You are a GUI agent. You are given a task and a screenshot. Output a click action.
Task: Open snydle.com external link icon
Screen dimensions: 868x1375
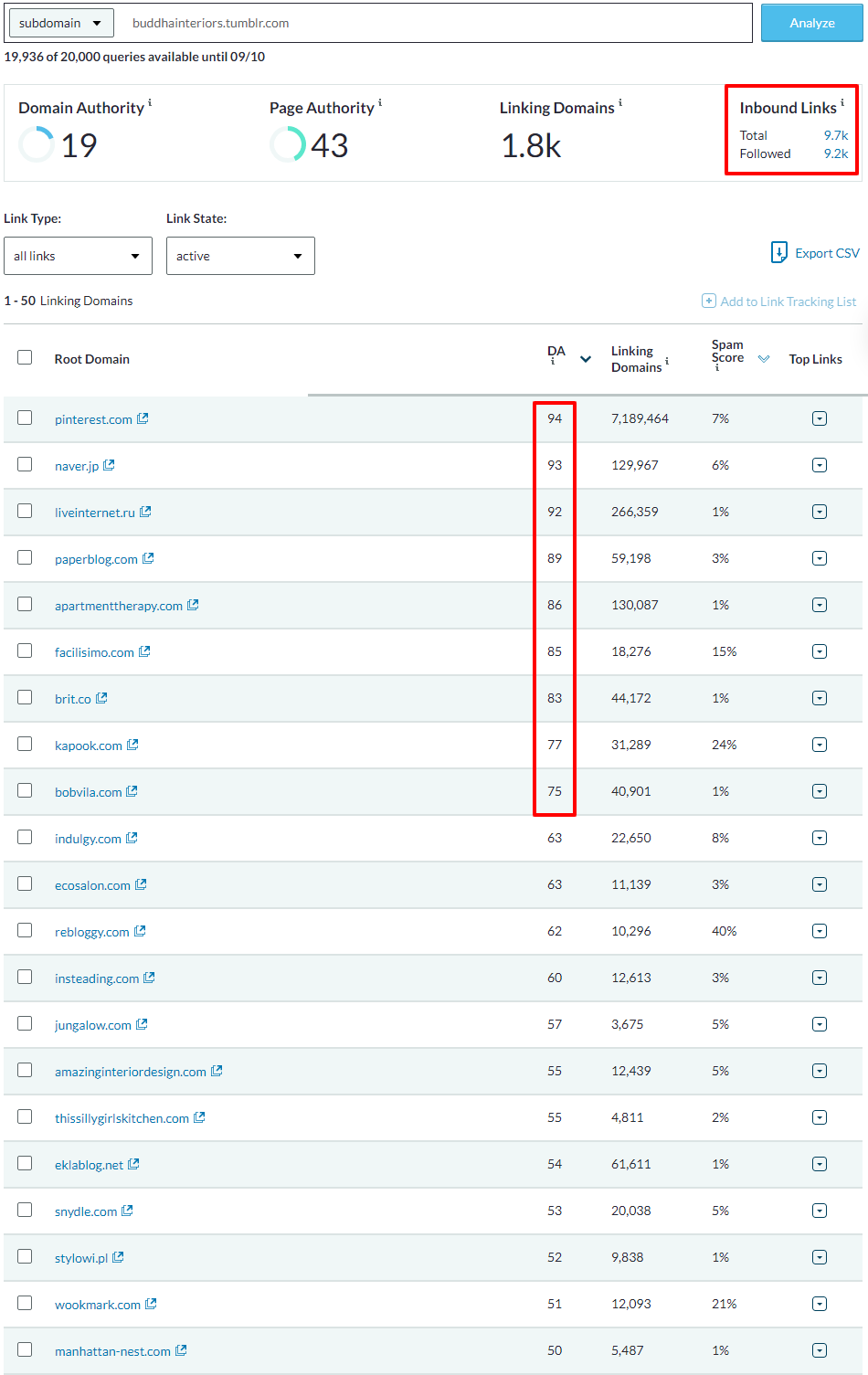pyautogui.click(x=127, y=1211)
